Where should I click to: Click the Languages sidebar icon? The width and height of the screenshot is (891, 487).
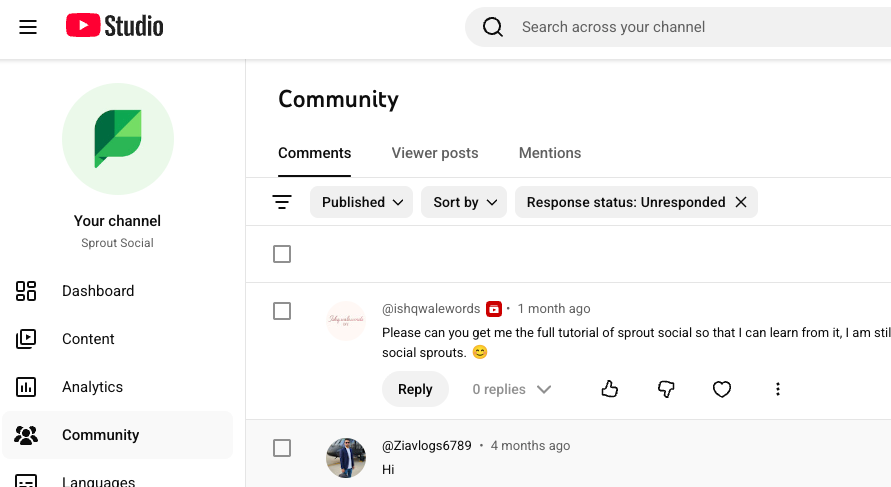pyautogui.click(x=26, y=481)
